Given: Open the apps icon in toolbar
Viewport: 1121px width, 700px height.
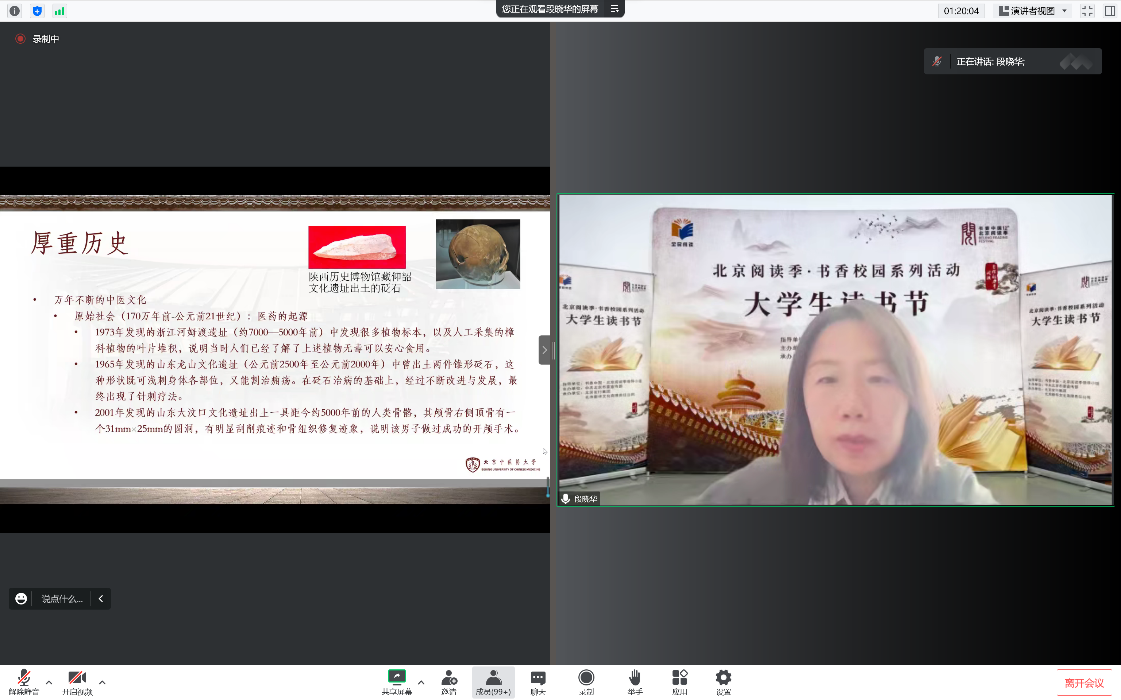Looking at the screenshot, I should click(680, 681).
